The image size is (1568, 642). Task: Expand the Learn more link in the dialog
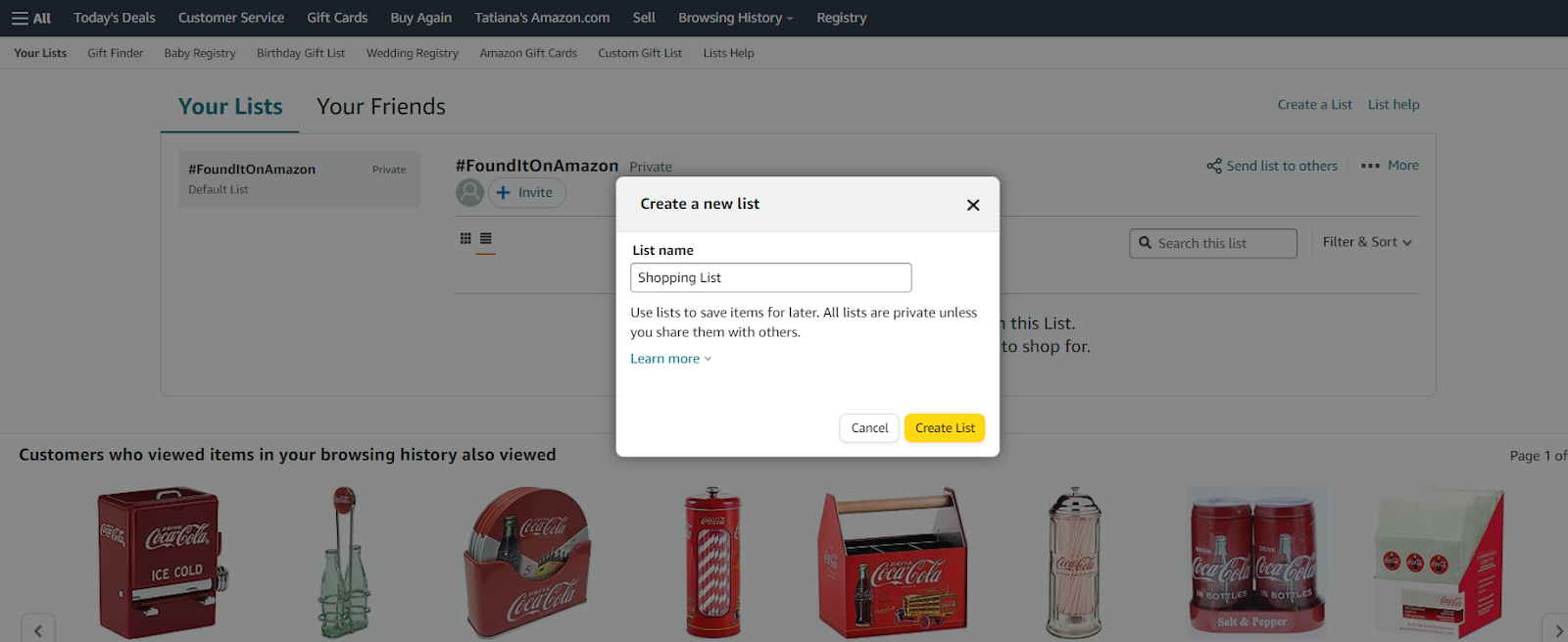click(670, 358)
